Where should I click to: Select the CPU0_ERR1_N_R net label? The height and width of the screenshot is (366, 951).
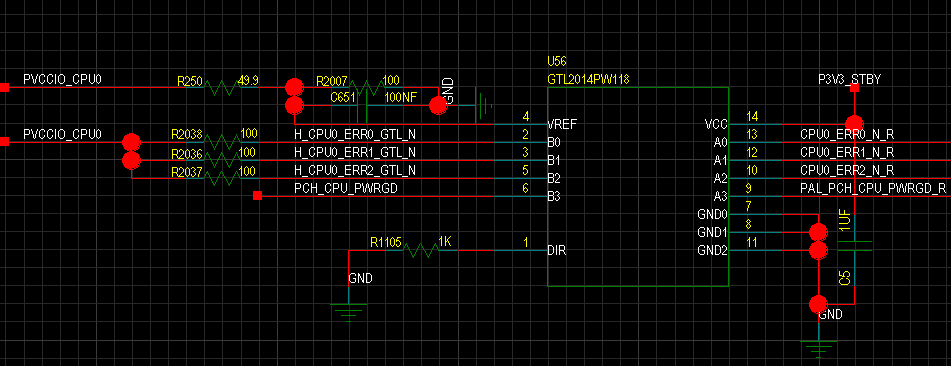[x=847, y=152]
